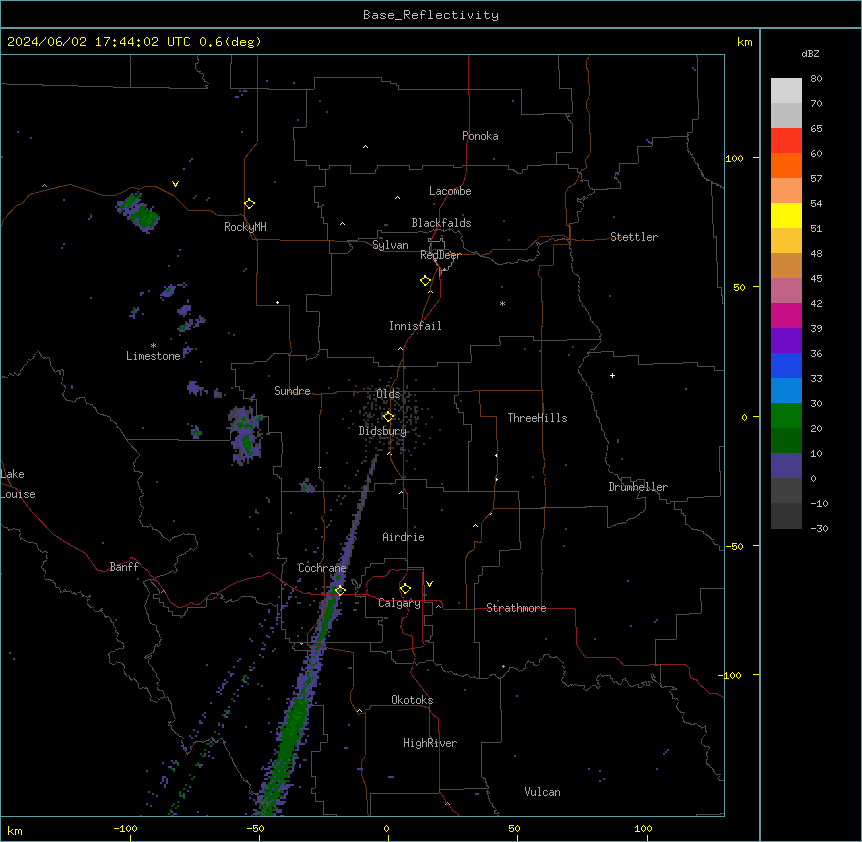
Task: Click the HighRiver label
Action: click(x=430, y=743)
